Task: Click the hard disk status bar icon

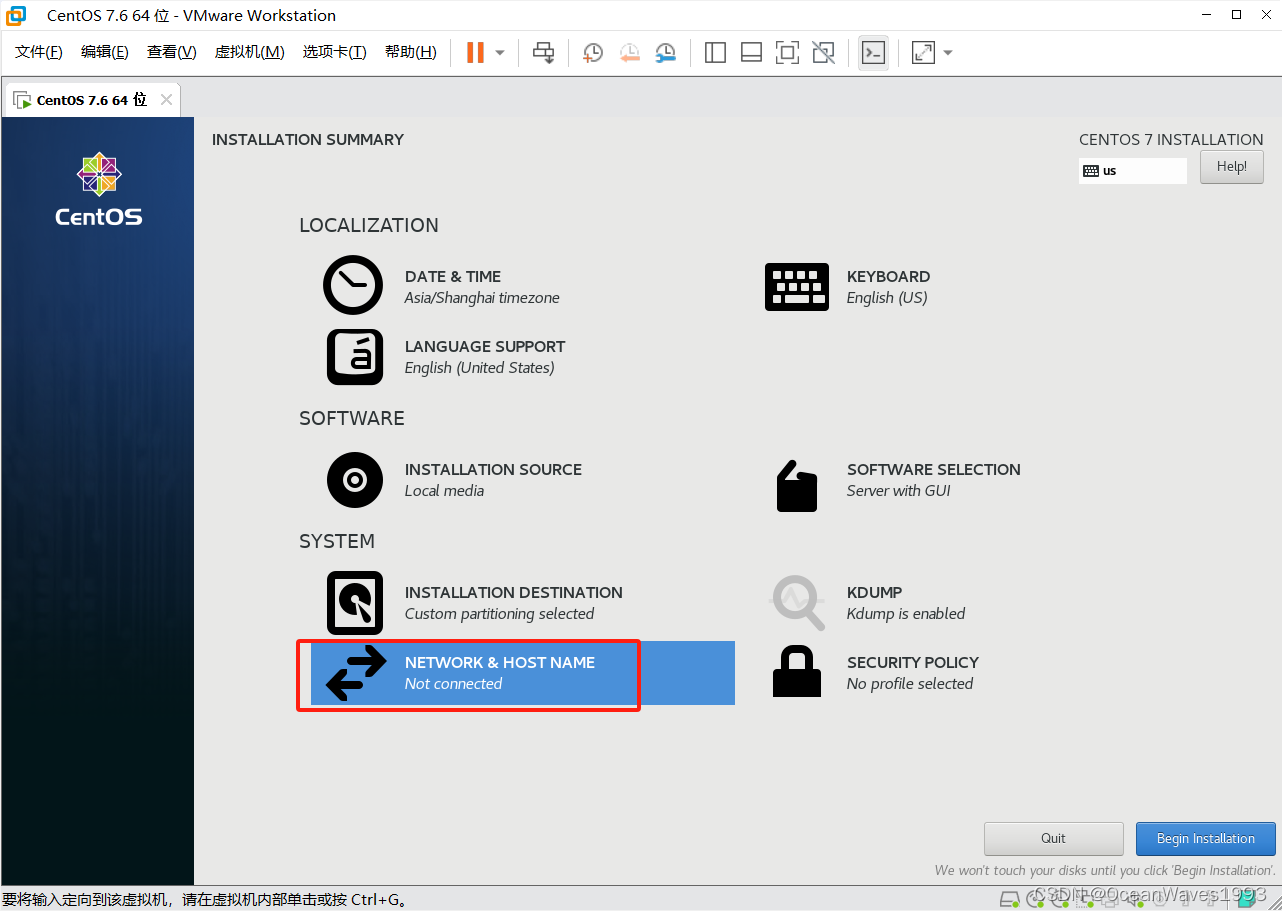Action: coord(1010,899)
